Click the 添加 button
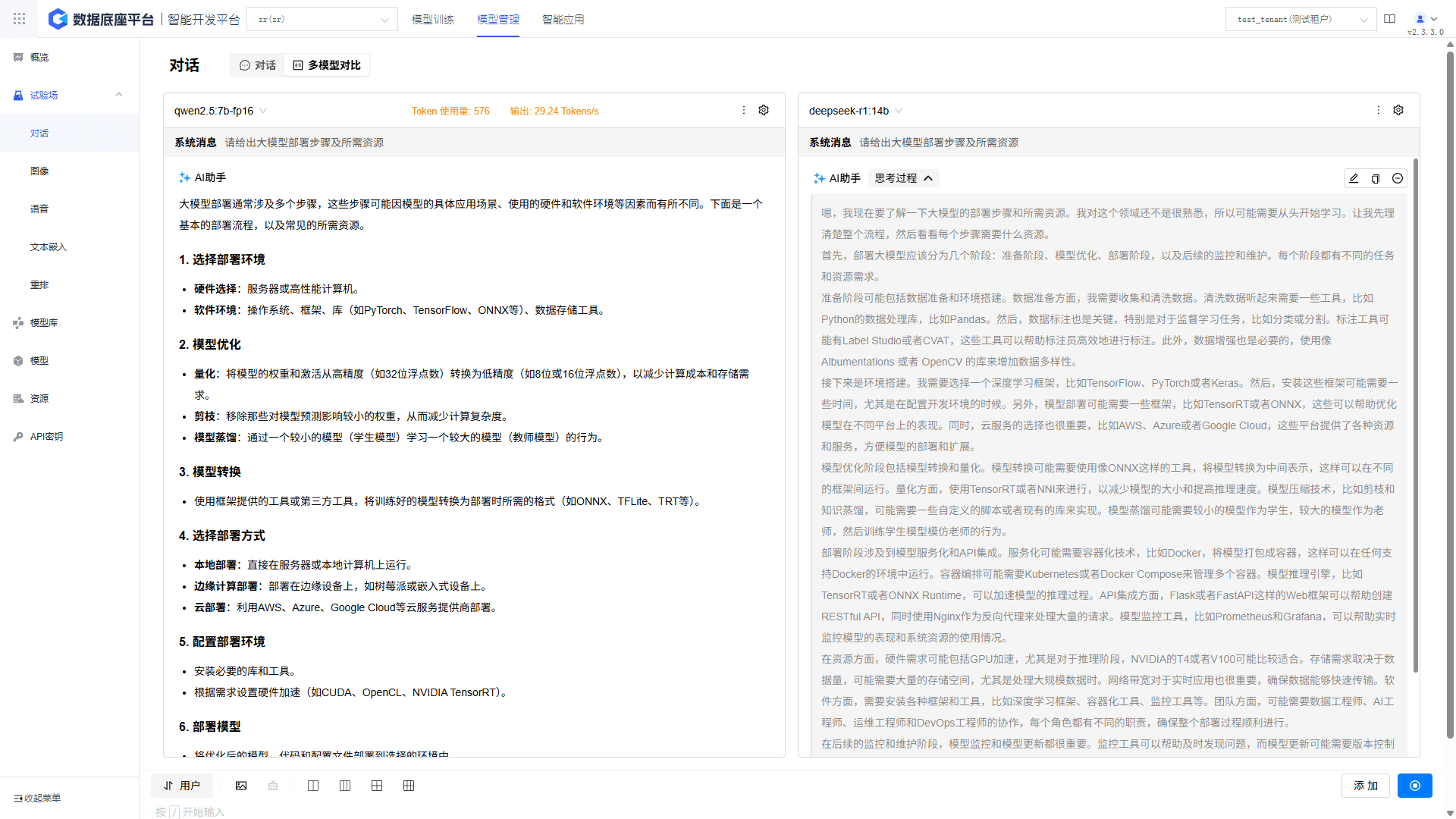The image size is (1456, 819). pyautogui.click(x=1365, y=786)
